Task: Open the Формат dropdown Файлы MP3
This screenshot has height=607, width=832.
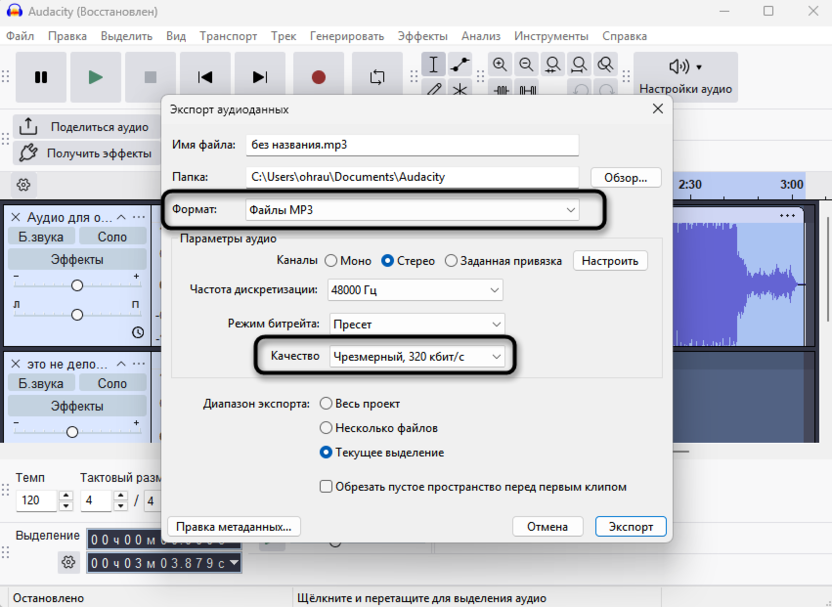Action: (x=412, y=210)
